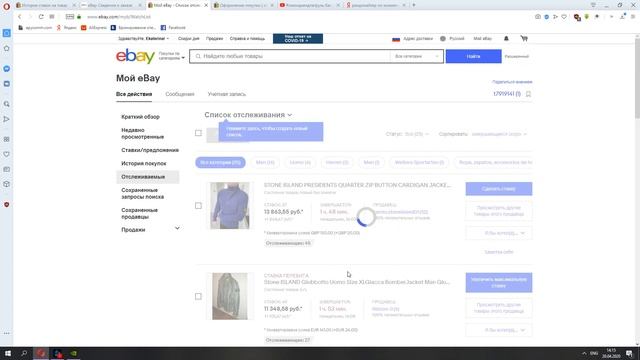Open Opera sidebar home icon
This screenshot has height=360, width=640.
point(7,48)
